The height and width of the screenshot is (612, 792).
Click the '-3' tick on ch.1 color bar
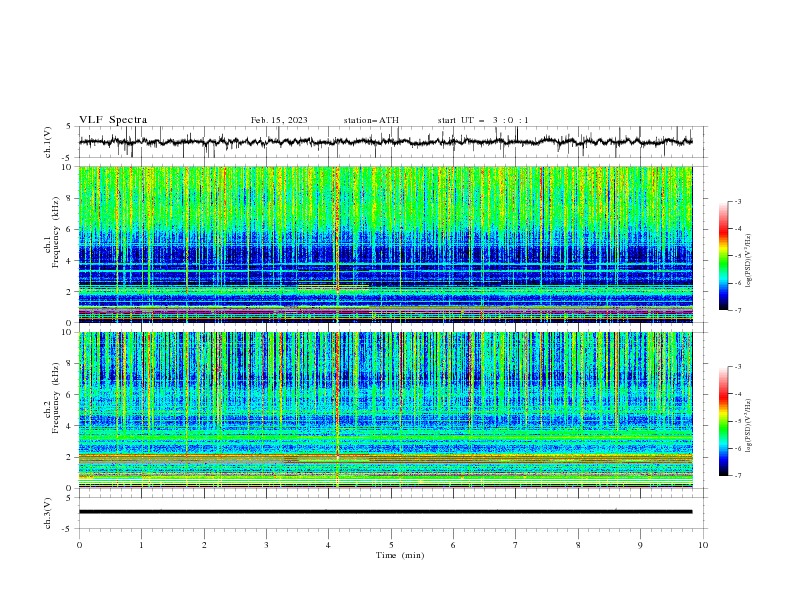pyautogui.click(x=738, y=201)
